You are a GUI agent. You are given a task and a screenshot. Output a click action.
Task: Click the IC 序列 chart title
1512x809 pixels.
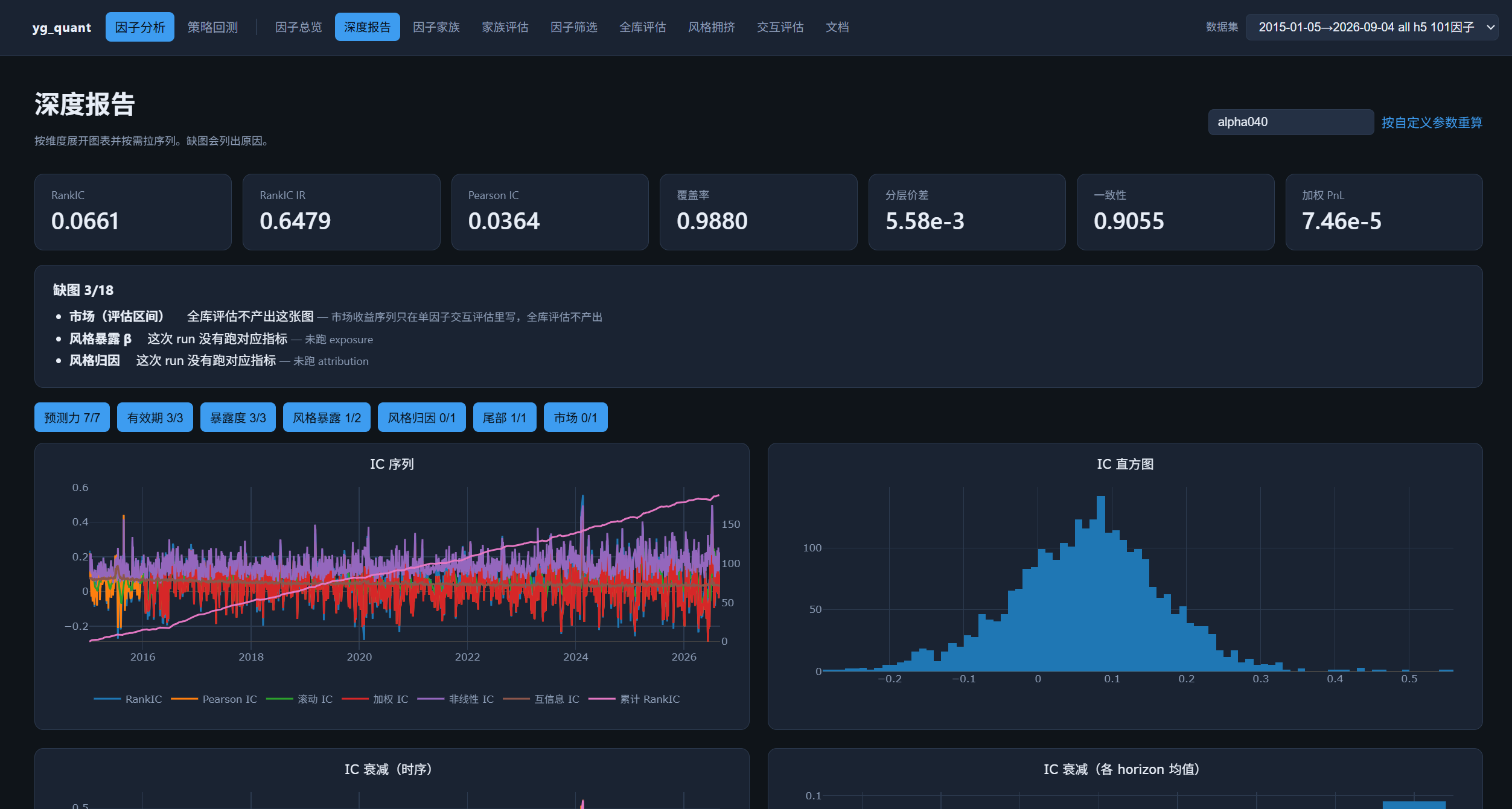[392, 464]
